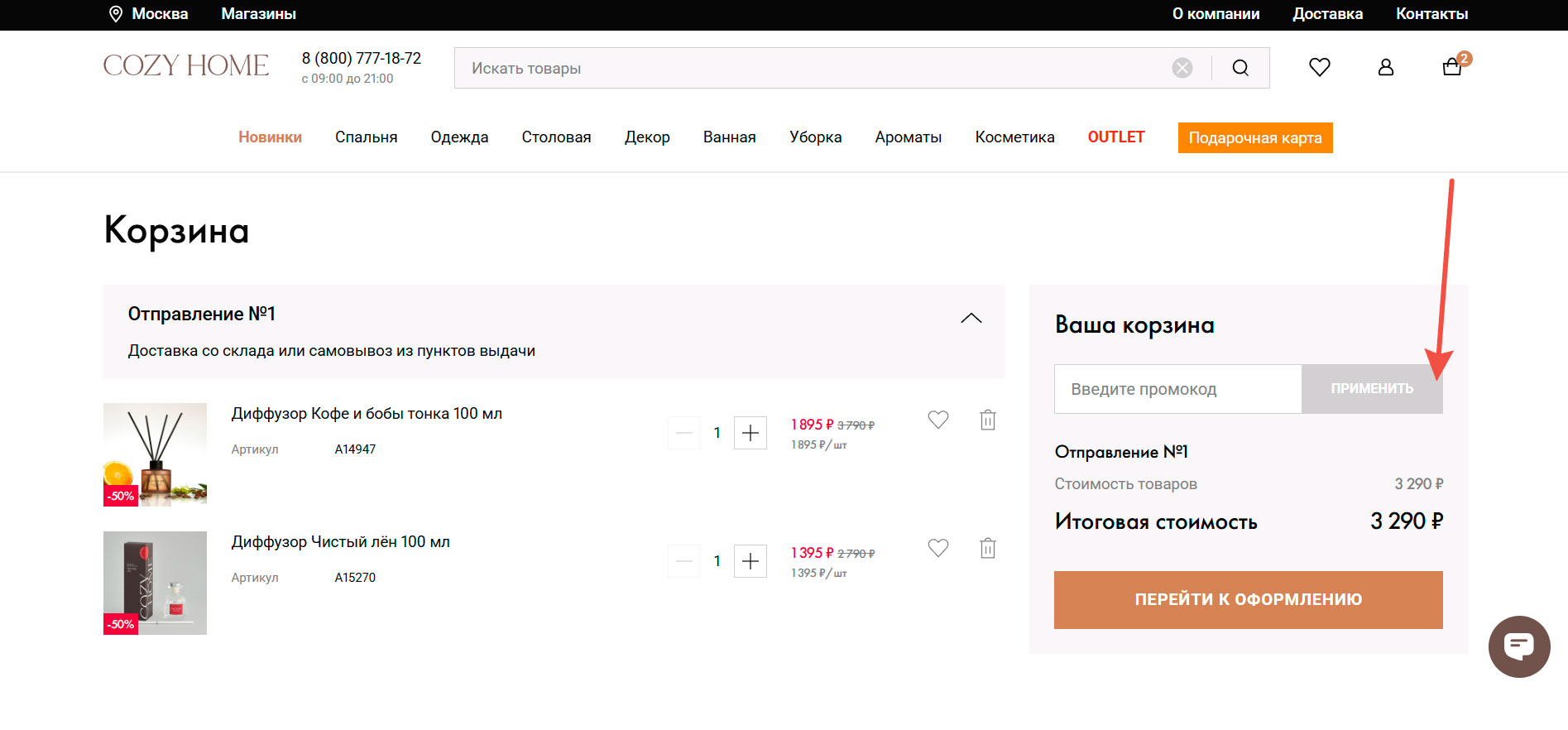Add Диффузор Чистый лён to favorites
This screenshot has width=1568, height=730.
point(938,548)
